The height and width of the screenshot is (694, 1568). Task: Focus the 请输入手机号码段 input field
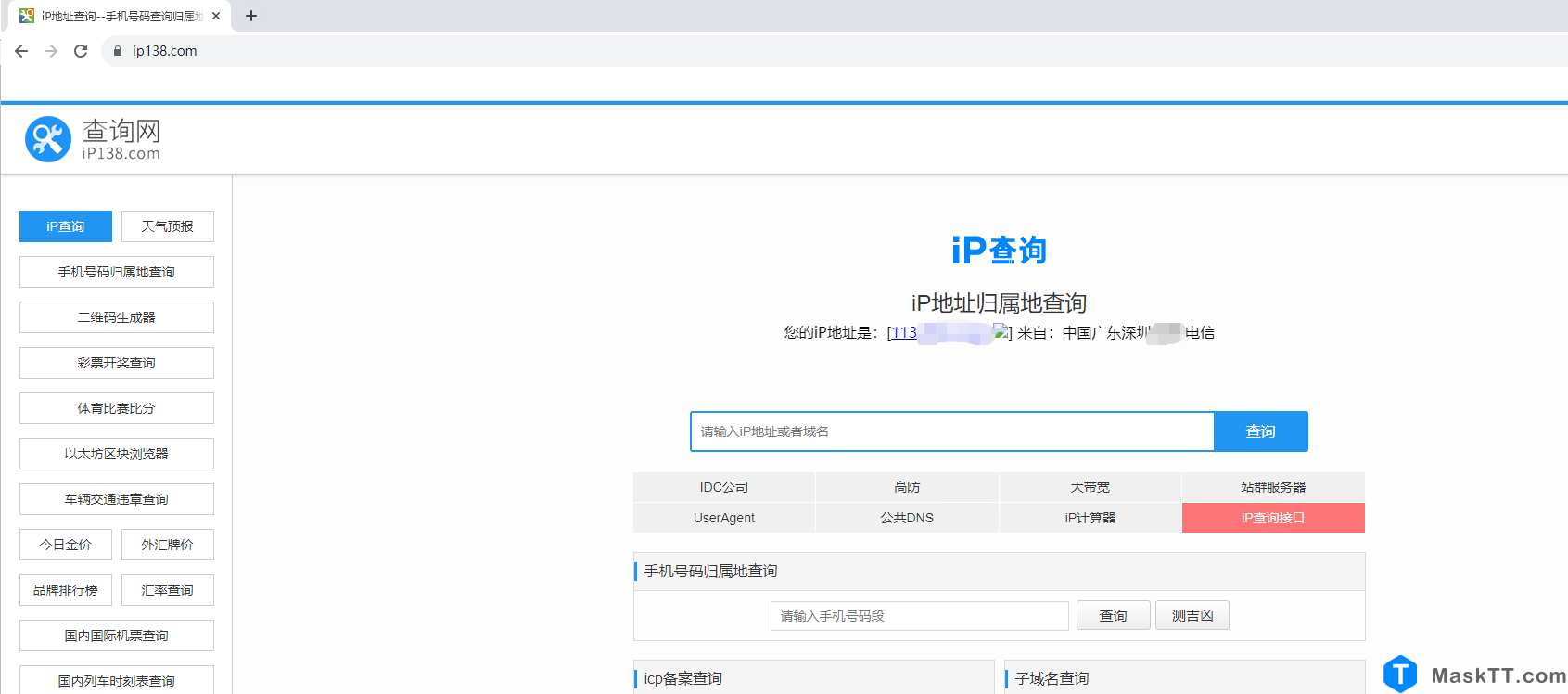920,616
